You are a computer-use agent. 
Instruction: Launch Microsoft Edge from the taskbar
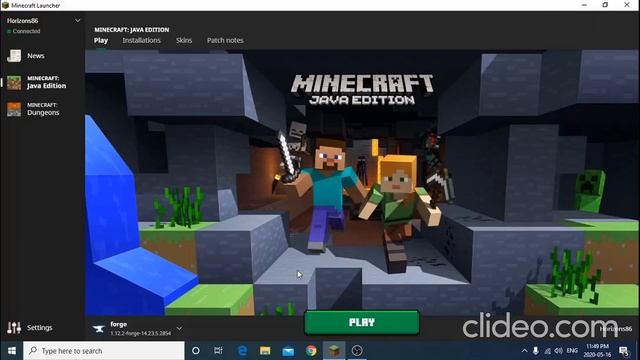(242, 351)
